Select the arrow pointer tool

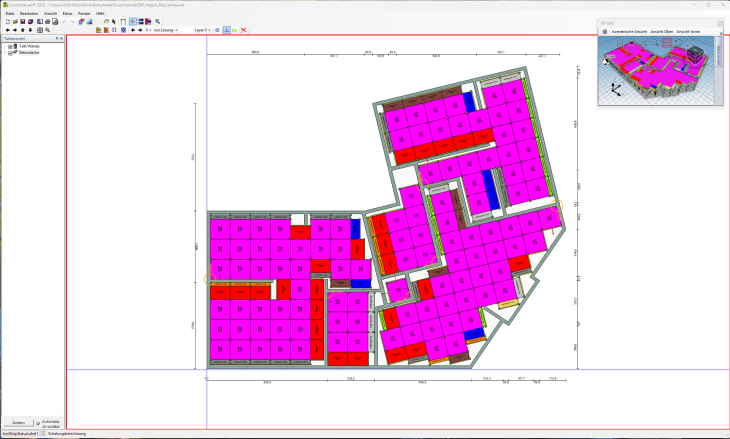113,21
